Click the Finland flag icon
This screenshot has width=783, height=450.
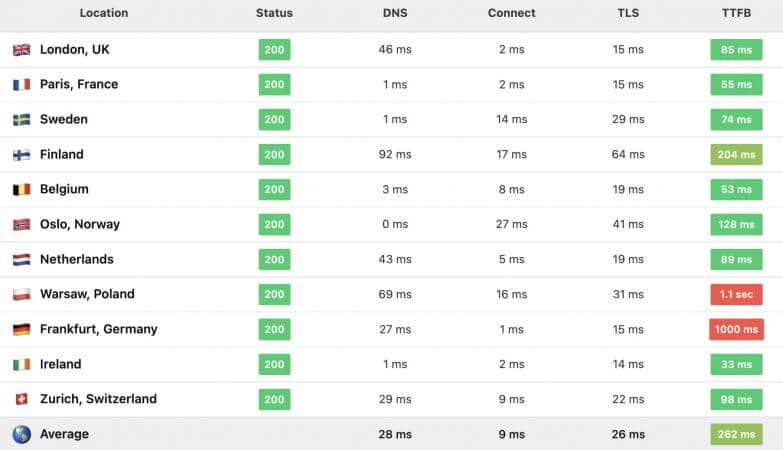tap(21, 154)
